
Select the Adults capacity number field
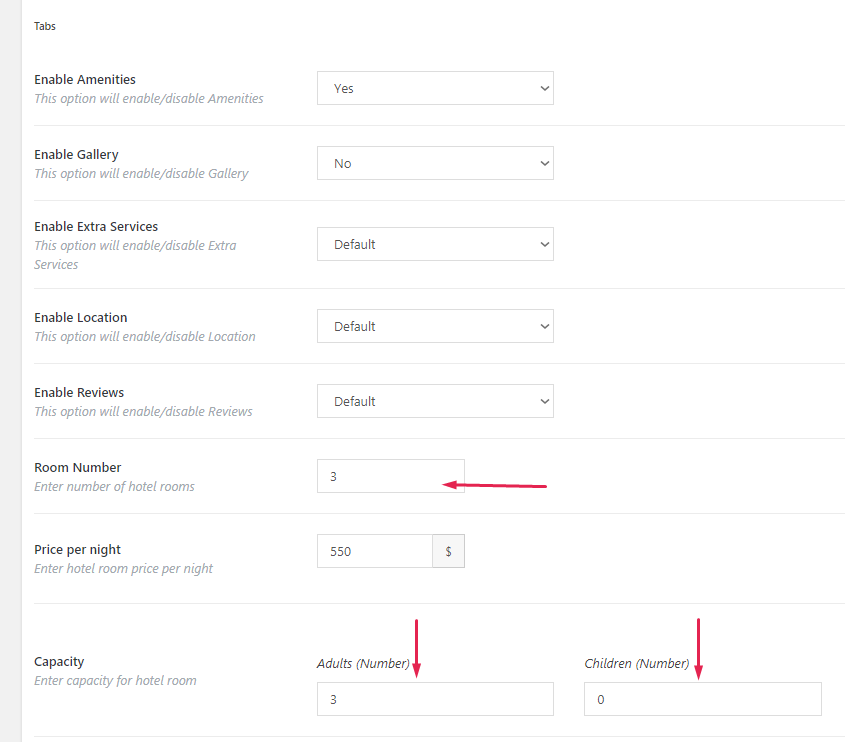[435, 699]
